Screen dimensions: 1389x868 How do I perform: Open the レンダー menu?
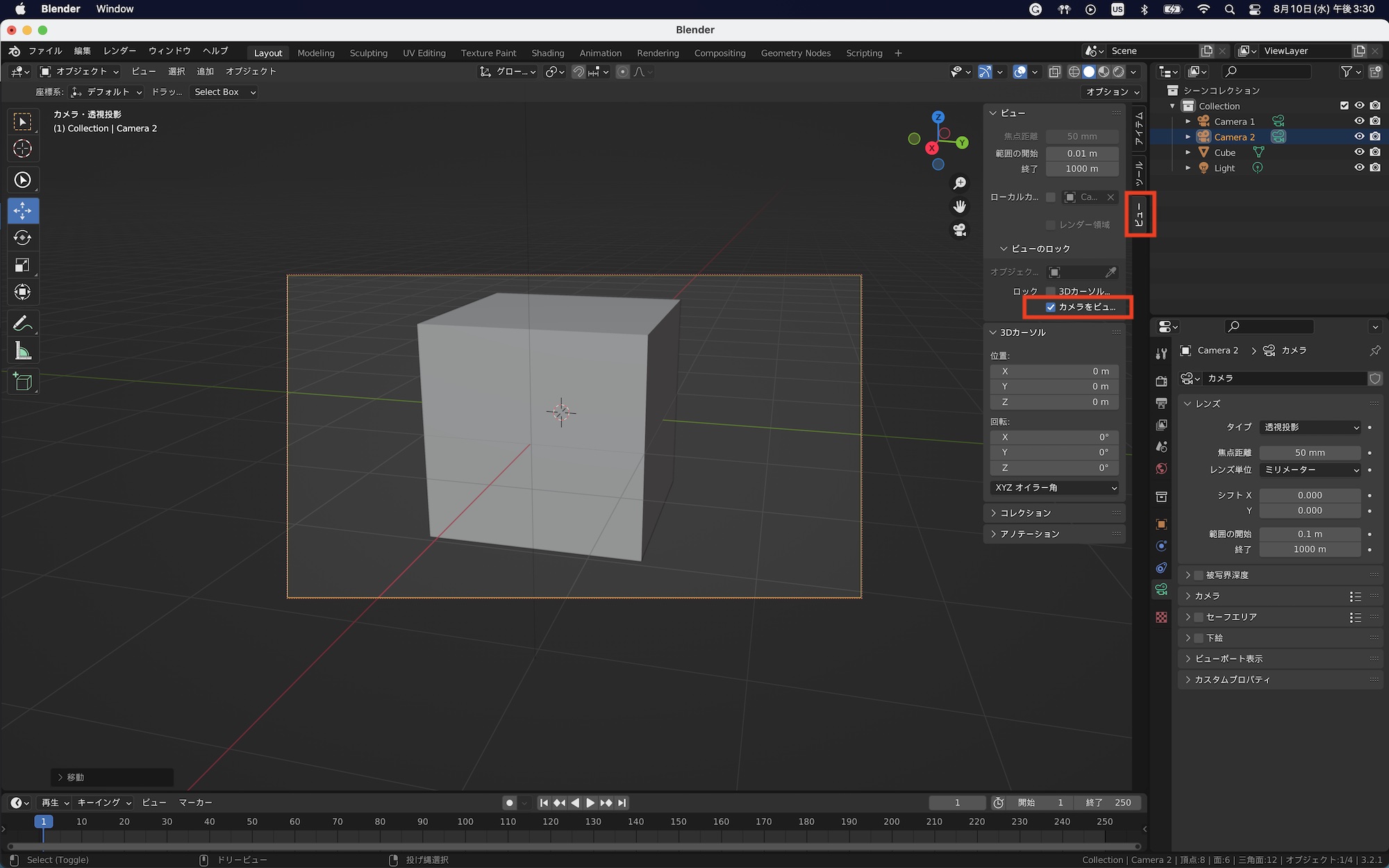click(x=119, y=51)
